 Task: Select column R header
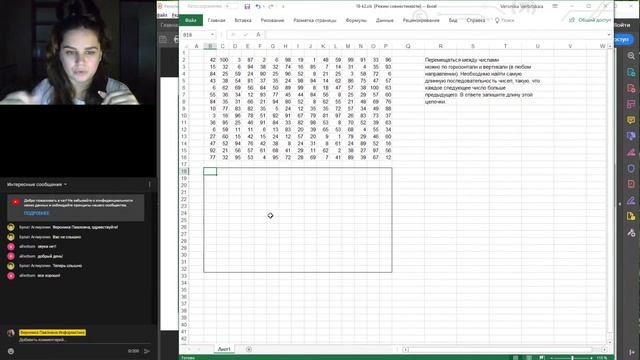[x=440, y=46]
